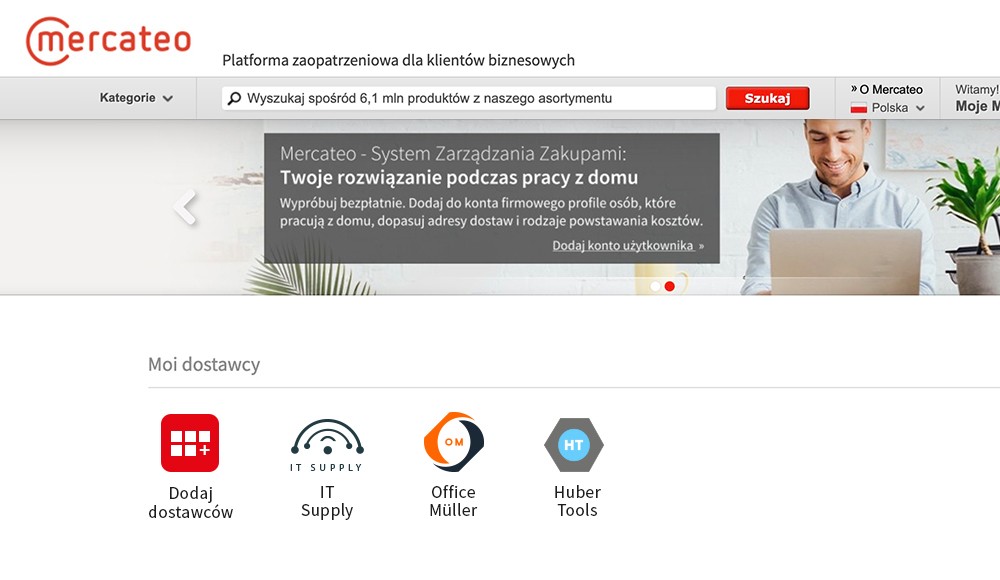This screenshot has width=1000, height=580.
Task: Go to previous banner slide arrow
Action: pyautogui.click(x=185, y=207)
